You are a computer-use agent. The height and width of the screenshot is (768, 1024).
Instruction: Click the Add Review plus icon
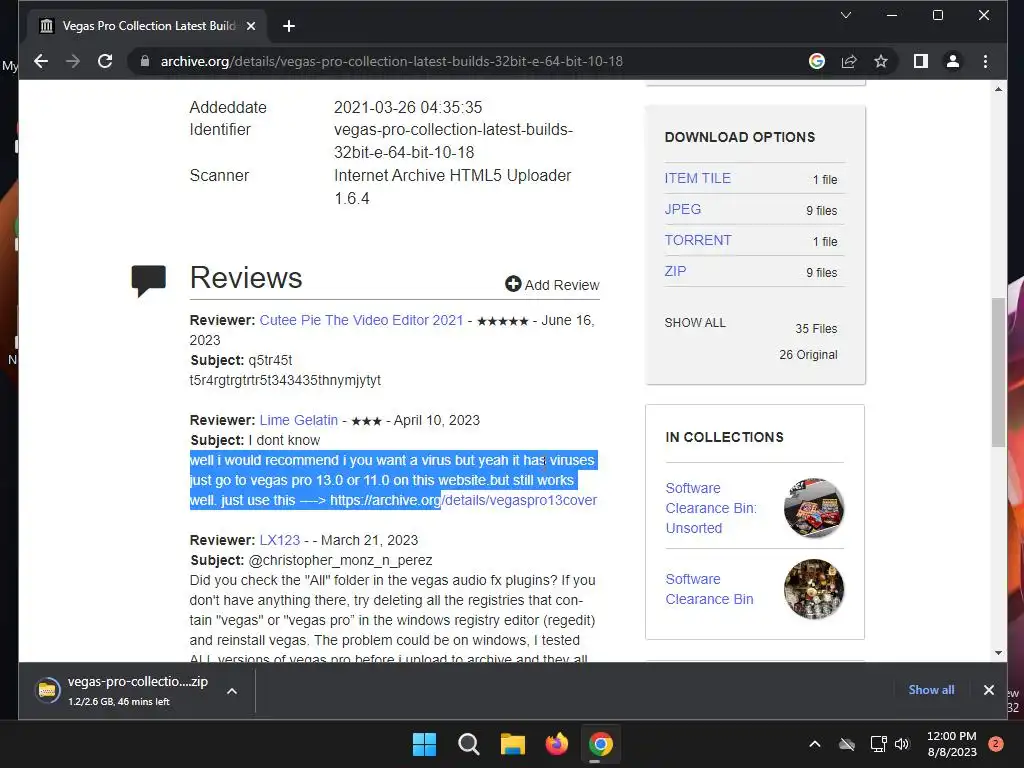513,284
